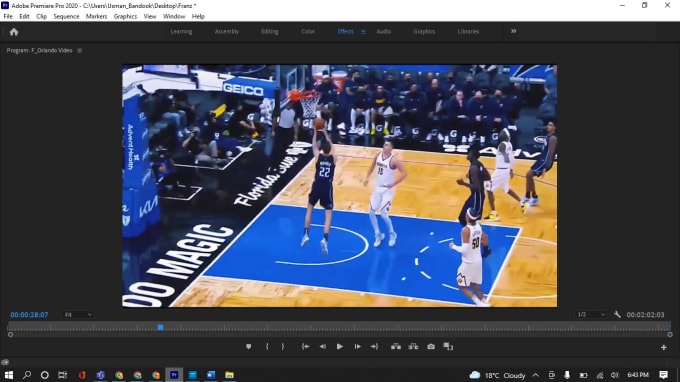Open the Button Editor plus icon
This screenshot has height=382, width=680.
tap(664, 347)
